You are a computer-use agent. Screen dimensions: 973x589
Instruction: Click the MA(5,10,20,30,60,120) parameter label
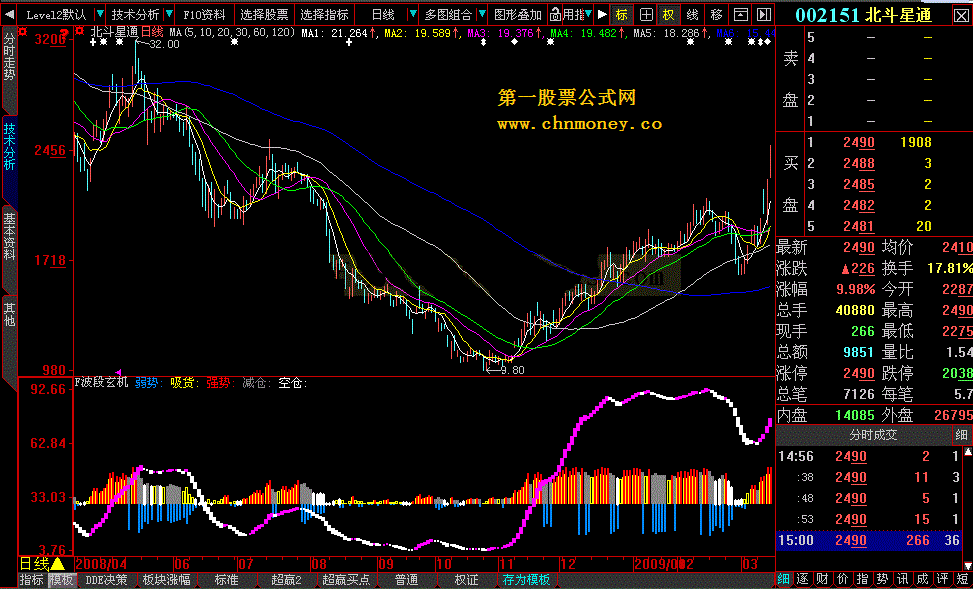pos(232,32)
